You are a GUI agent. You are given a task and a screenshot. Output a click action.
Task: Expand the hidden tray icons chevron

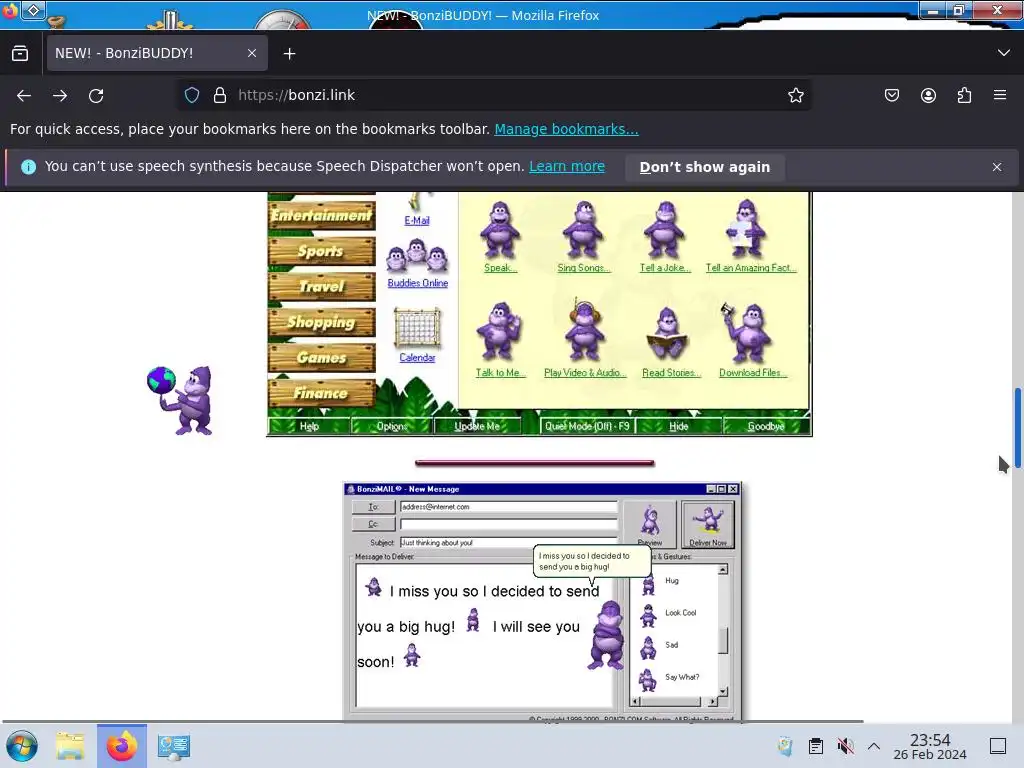point(874,746)
